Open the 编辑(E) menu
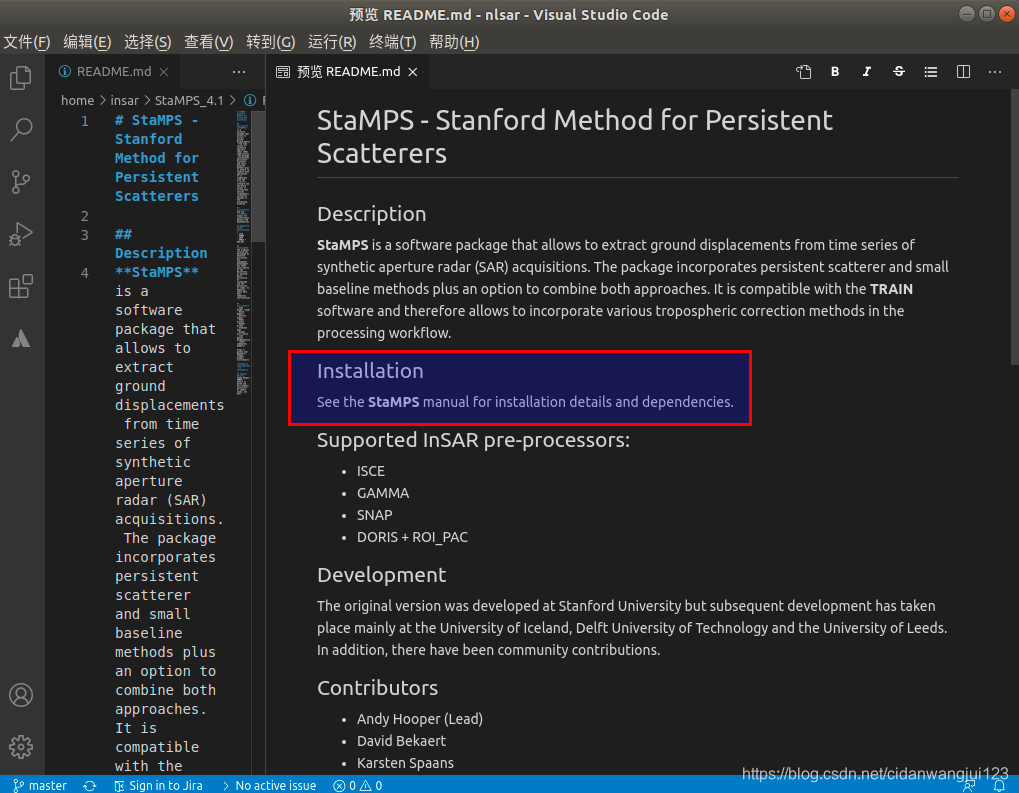Viewport: 1019px width, 793px height. tap(87, 42)
